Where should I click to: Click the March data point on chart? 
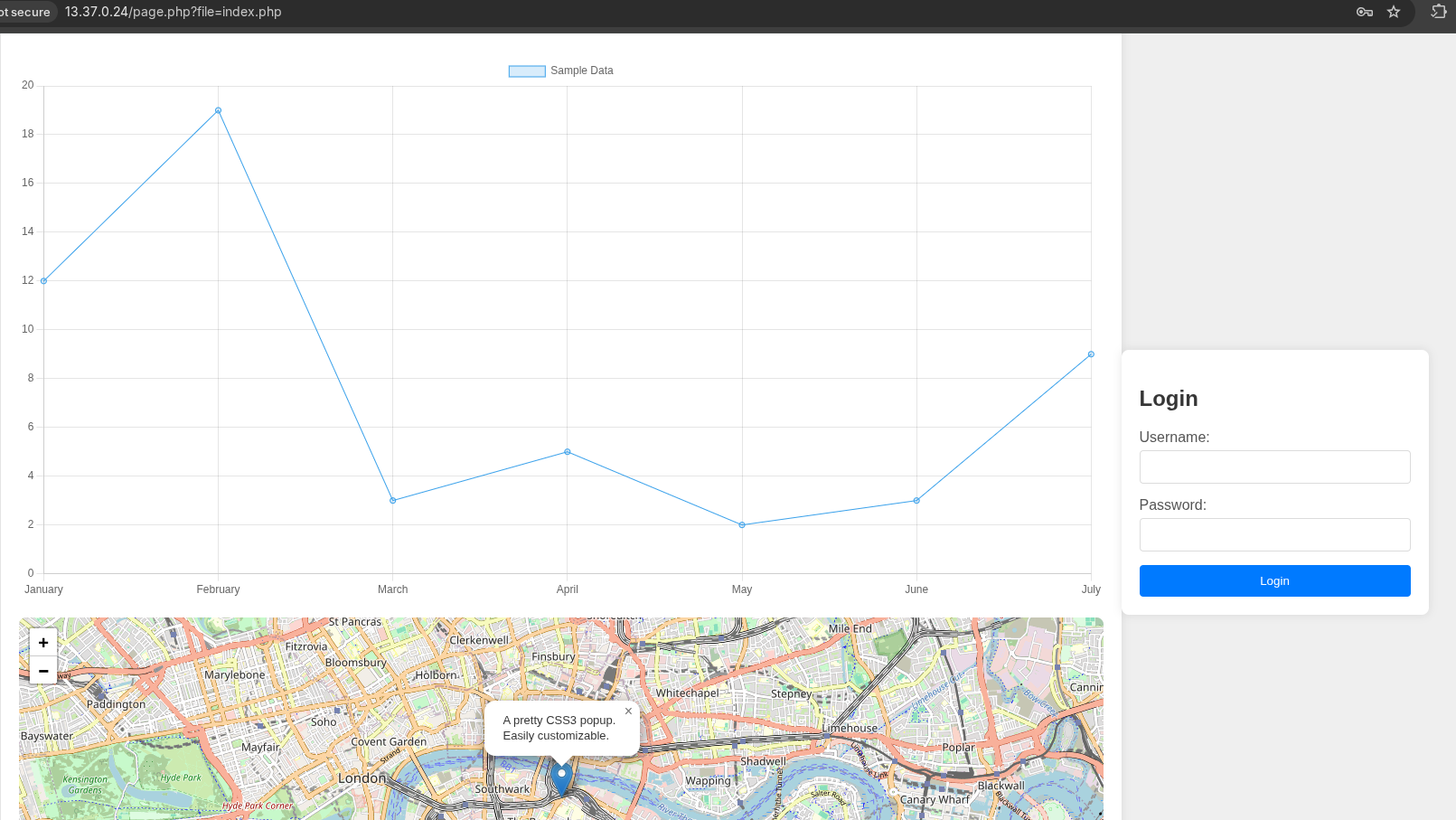point(392,501)
